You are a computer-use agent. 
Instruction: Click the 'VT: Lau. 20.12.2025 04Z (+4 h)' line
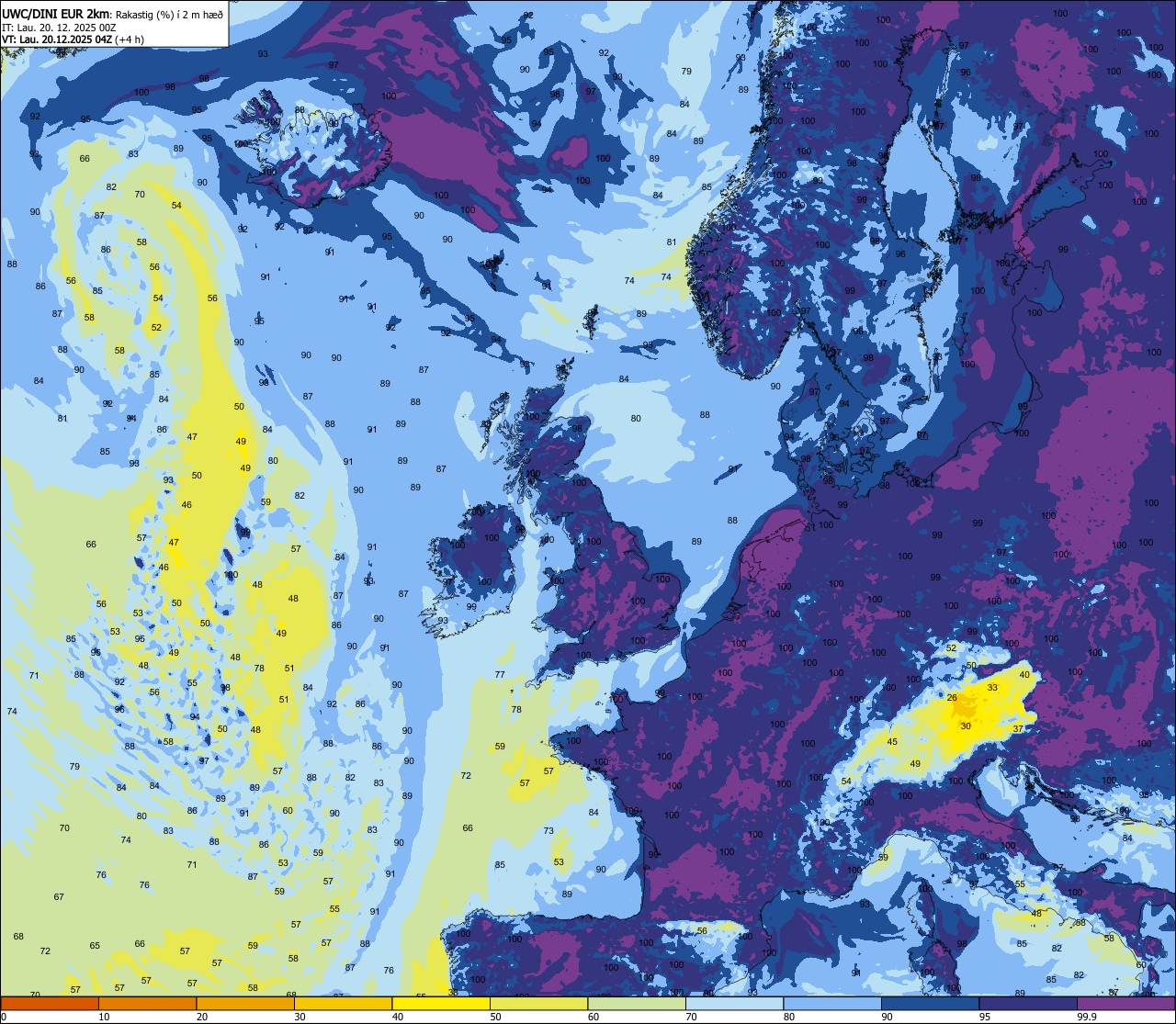point(73,39)
